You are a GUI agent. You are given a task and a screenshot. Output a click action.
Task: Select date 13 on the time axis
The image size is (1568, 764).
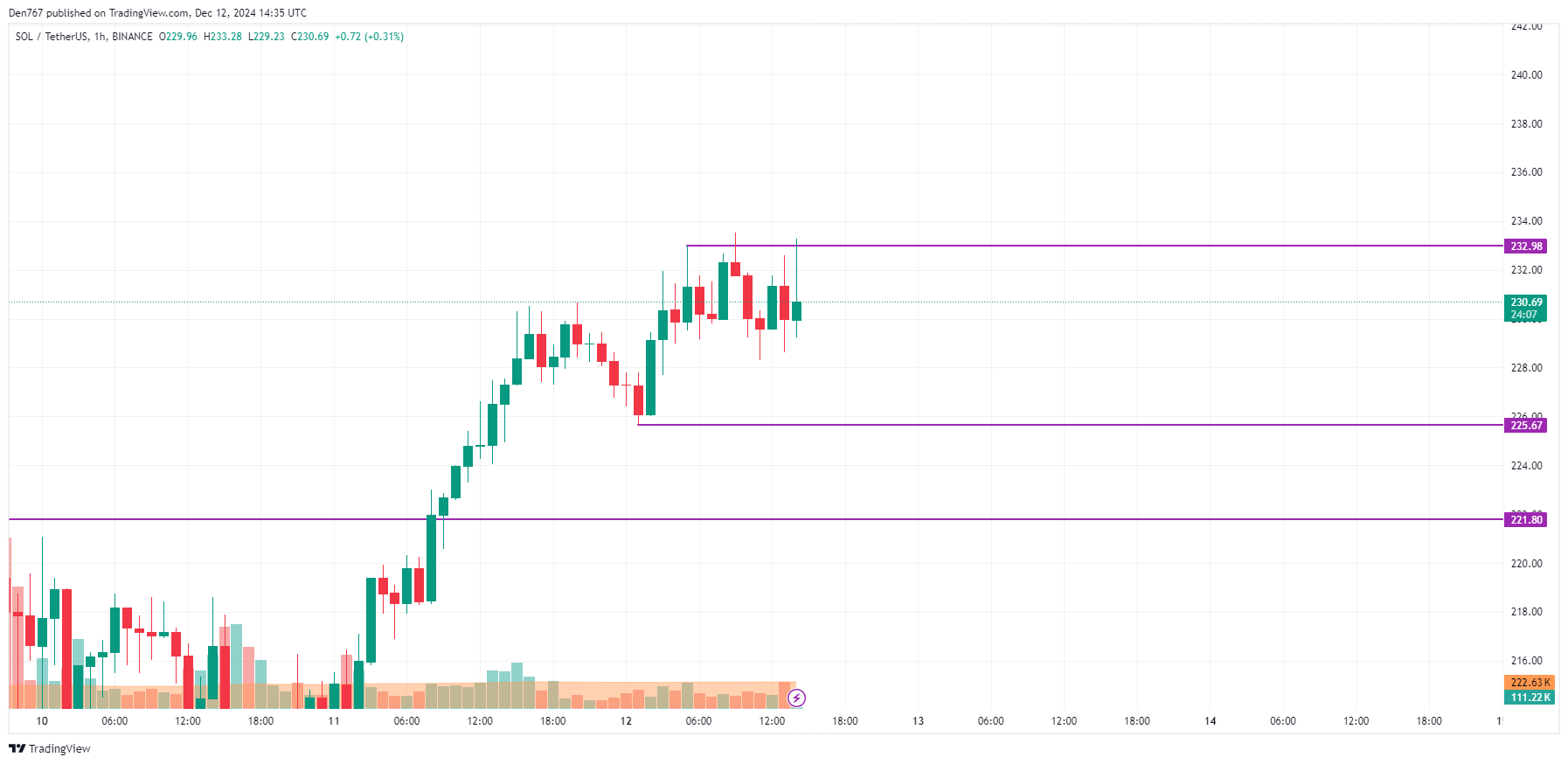pos(918,721)
